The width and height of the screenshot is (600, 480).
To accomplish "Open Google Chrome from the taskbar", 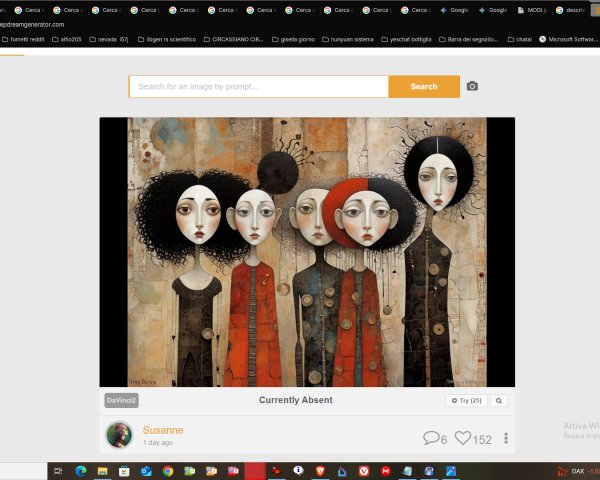I will (168, 471).
